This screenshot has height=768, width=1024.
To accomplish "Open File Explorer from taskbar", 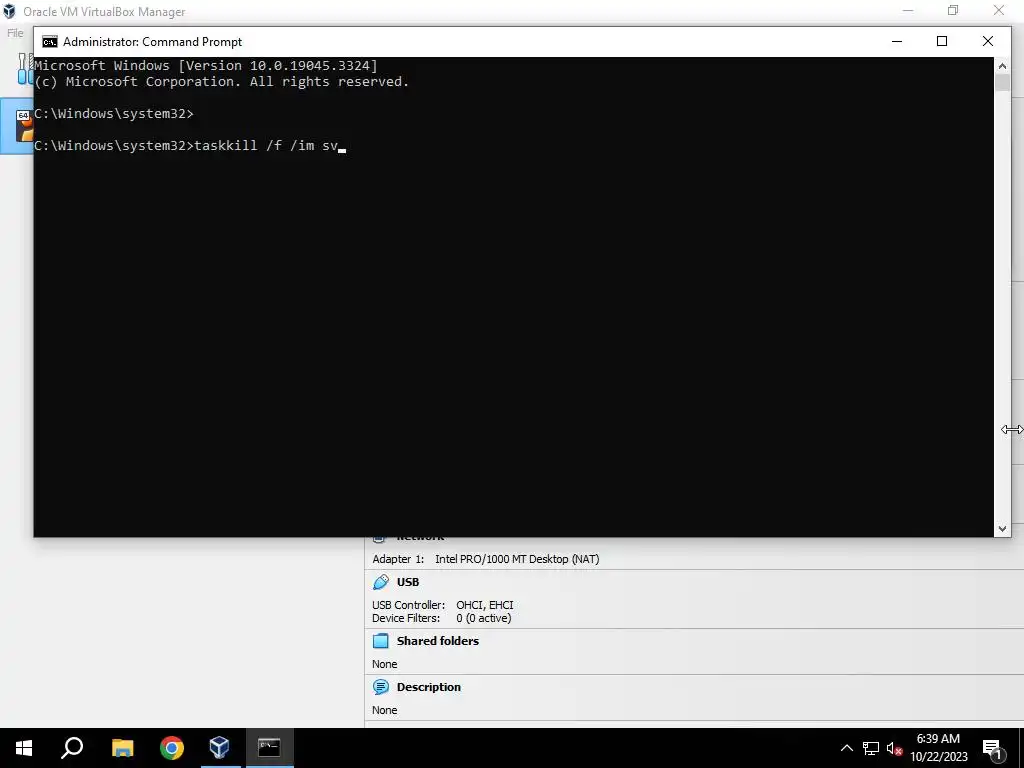I will 122,748.
